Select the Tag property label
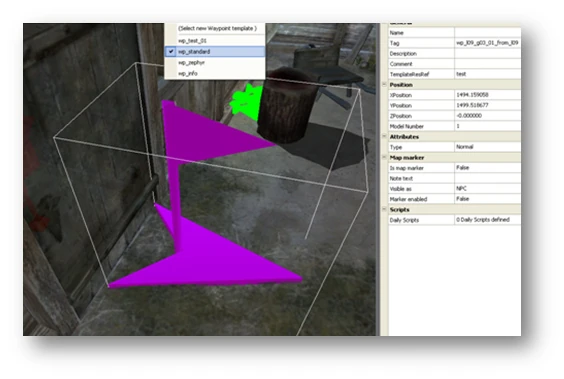The image size is (564, 379). click(x=394, y=43)
